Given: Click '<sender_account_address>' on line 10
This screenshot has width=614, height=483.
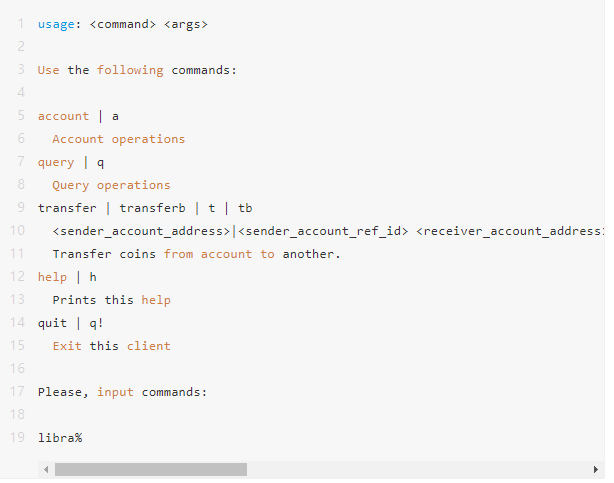Looking at the screenshot, I should (141, 231).
